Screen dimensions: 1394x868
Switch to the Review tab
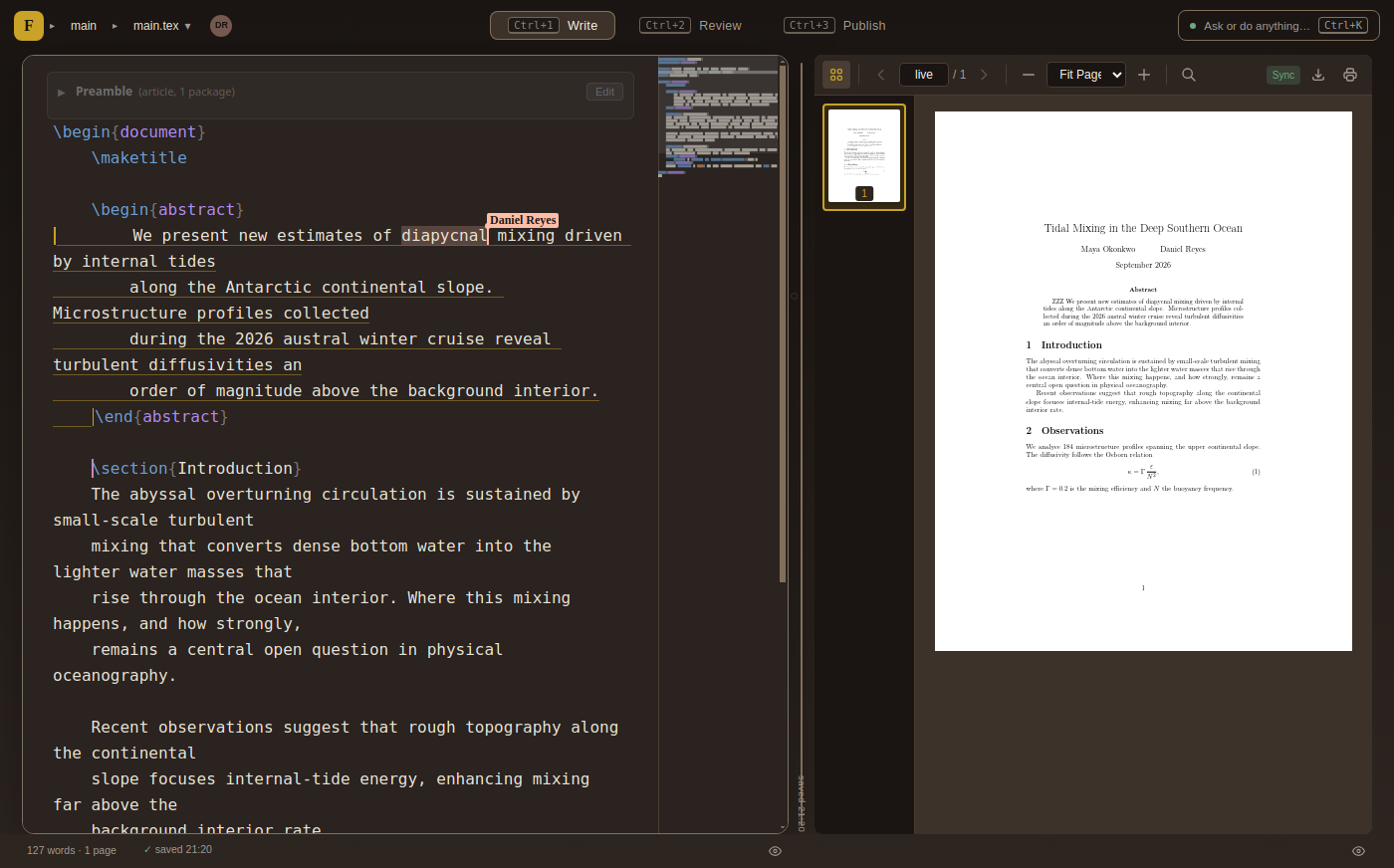[693, 26]
